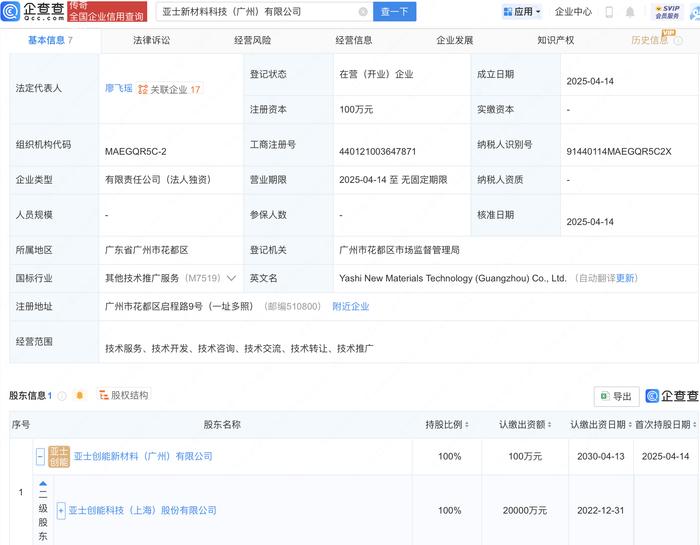Click the related companies icon beside 关联企业

(143, 89)
